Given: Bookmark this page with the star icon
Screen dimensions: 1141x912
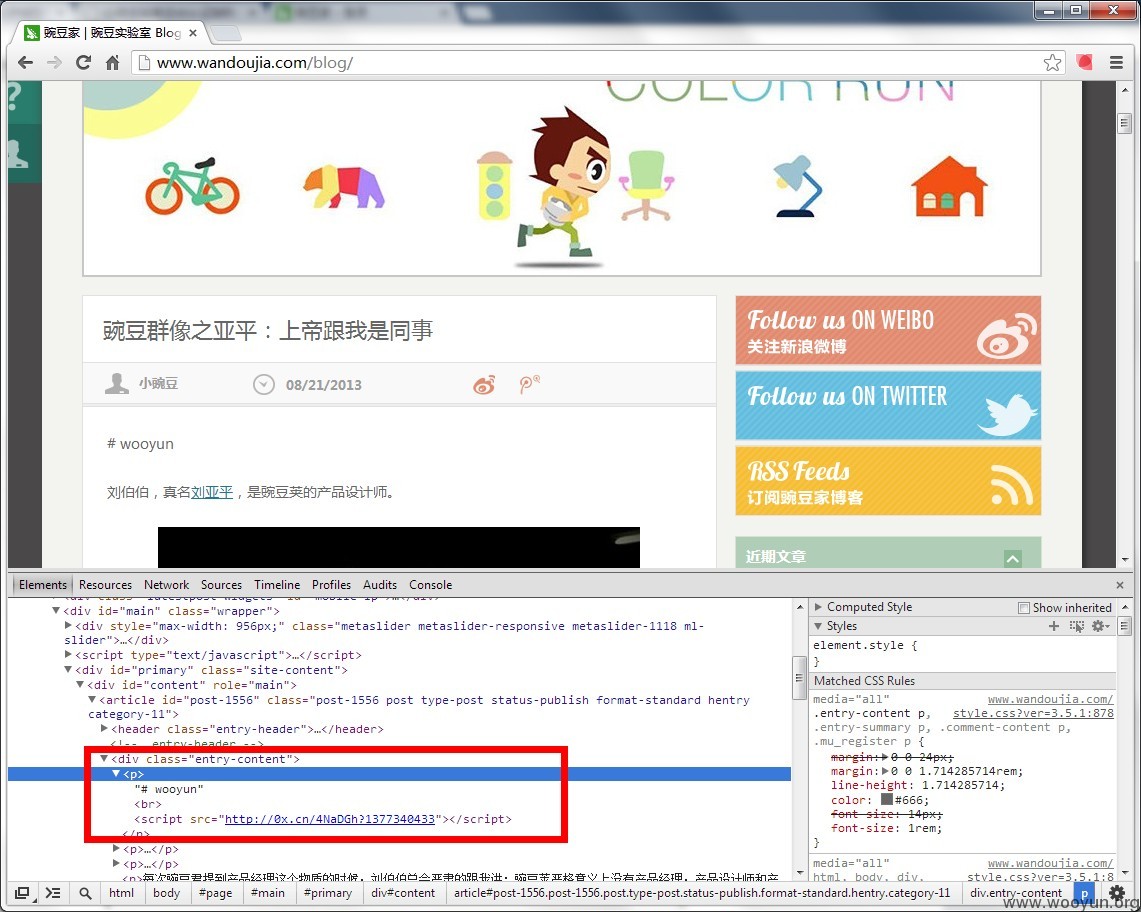Looking at the screenshot, I should tap(1052, 63).
